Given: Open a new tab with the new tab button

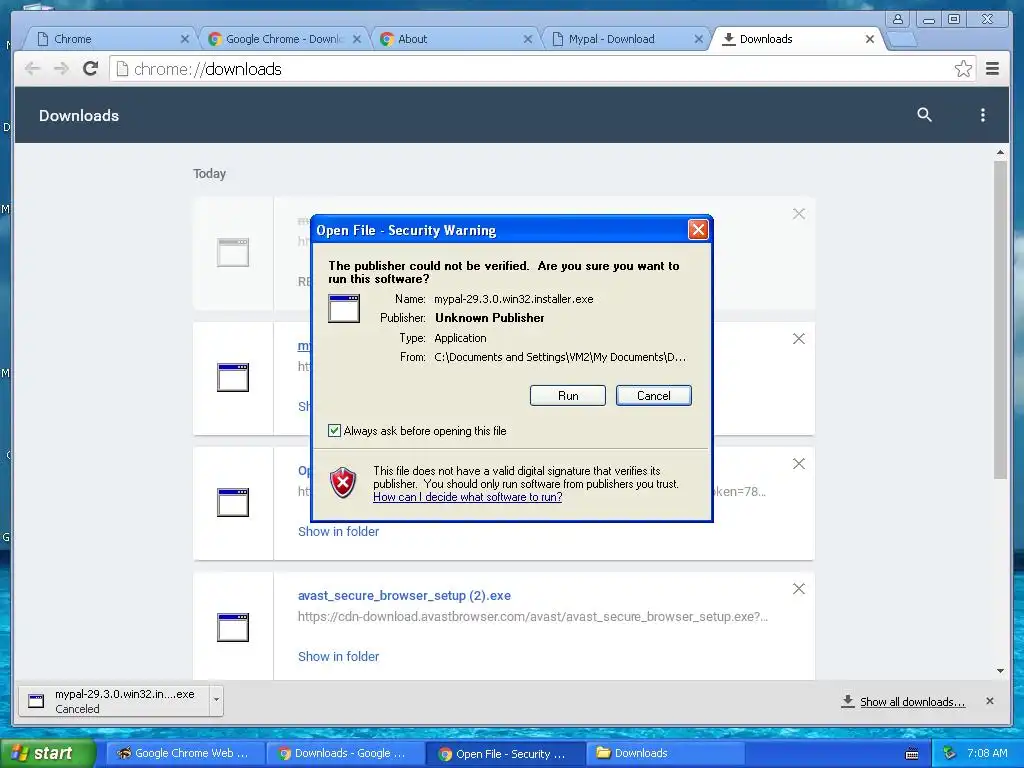Looking at the screenshot, I should click(902, 40).
